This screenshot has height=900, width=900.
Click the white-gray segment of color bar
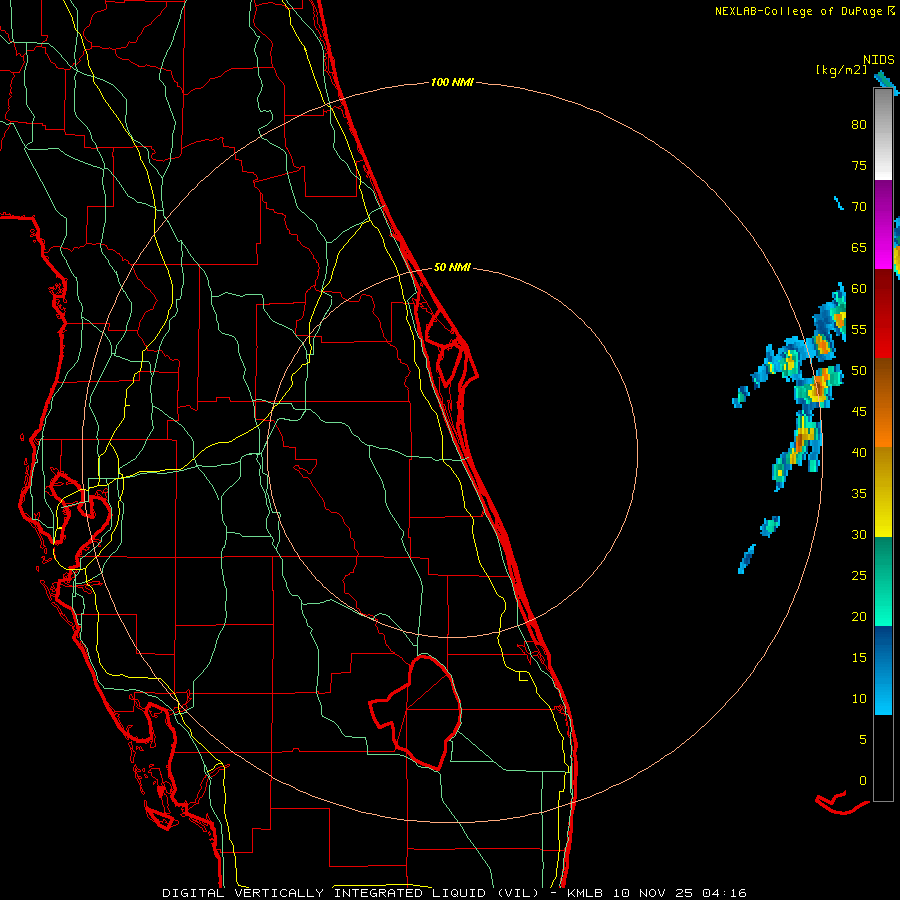tap(883, 134)
